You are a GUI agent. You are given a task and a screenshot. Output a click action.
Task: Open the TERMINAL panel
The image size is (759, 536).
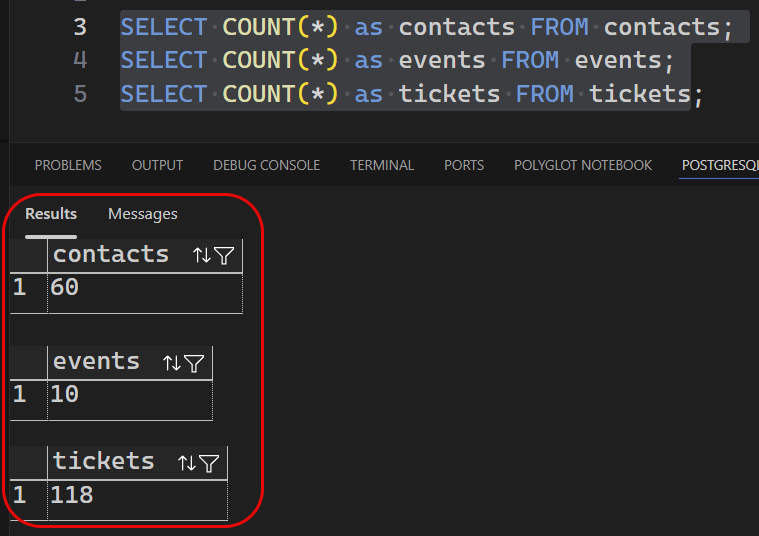click(x=381, y=165)
